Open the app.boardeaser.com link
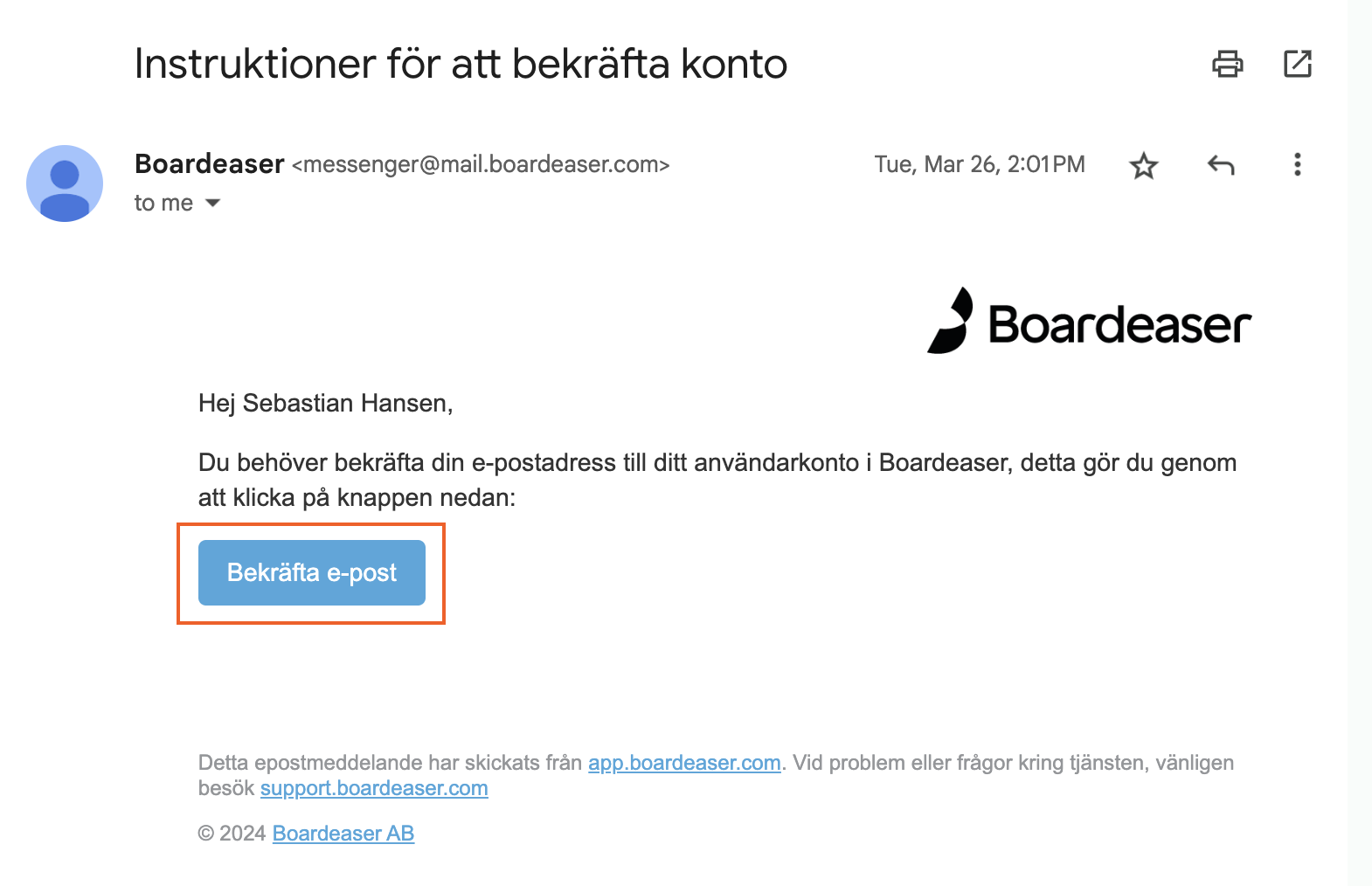Screen dimensions: 1372x886 [684, 763]
